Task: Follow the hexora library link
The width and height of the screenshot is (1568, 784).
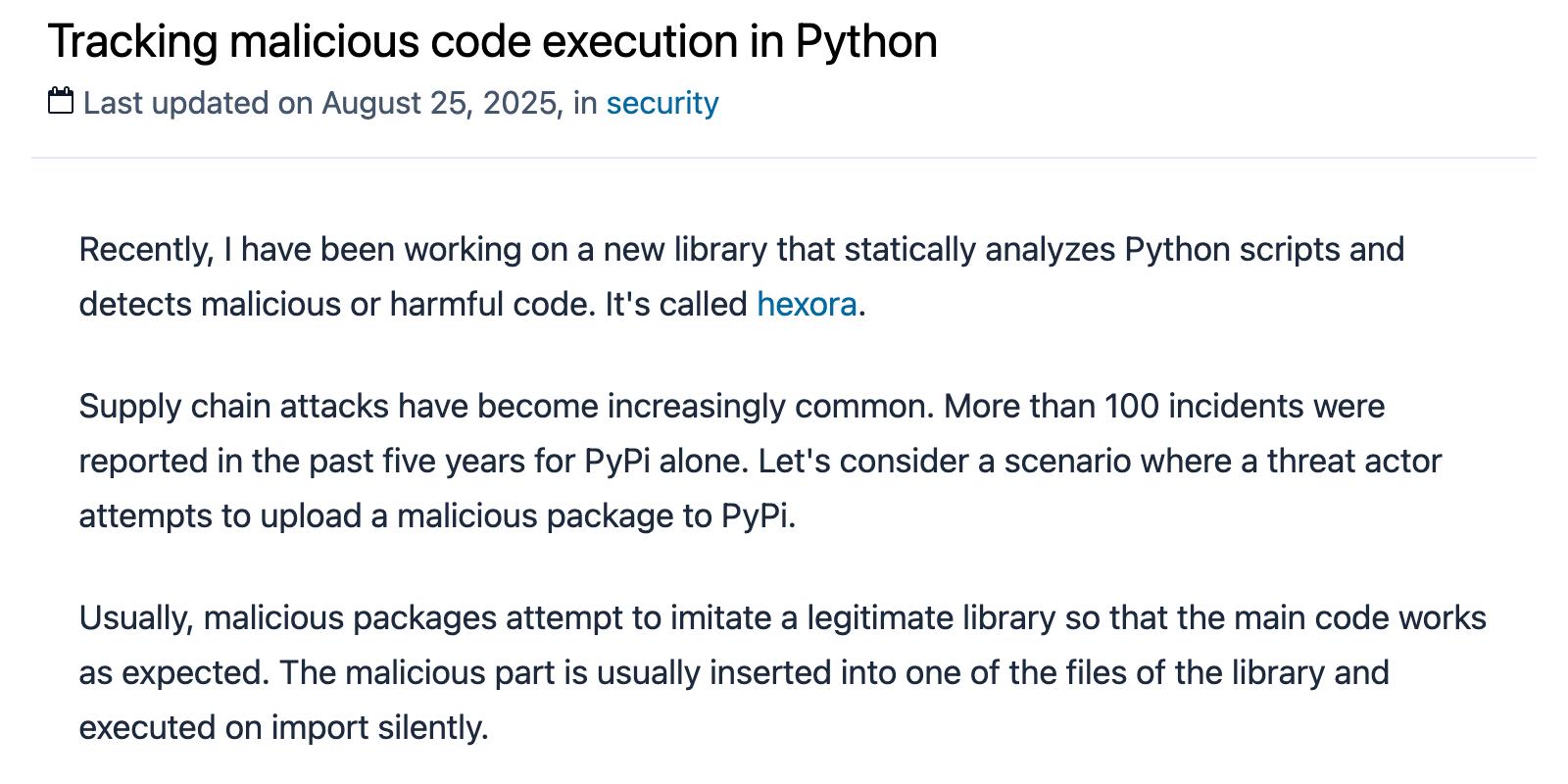Action: pos(807,305)
